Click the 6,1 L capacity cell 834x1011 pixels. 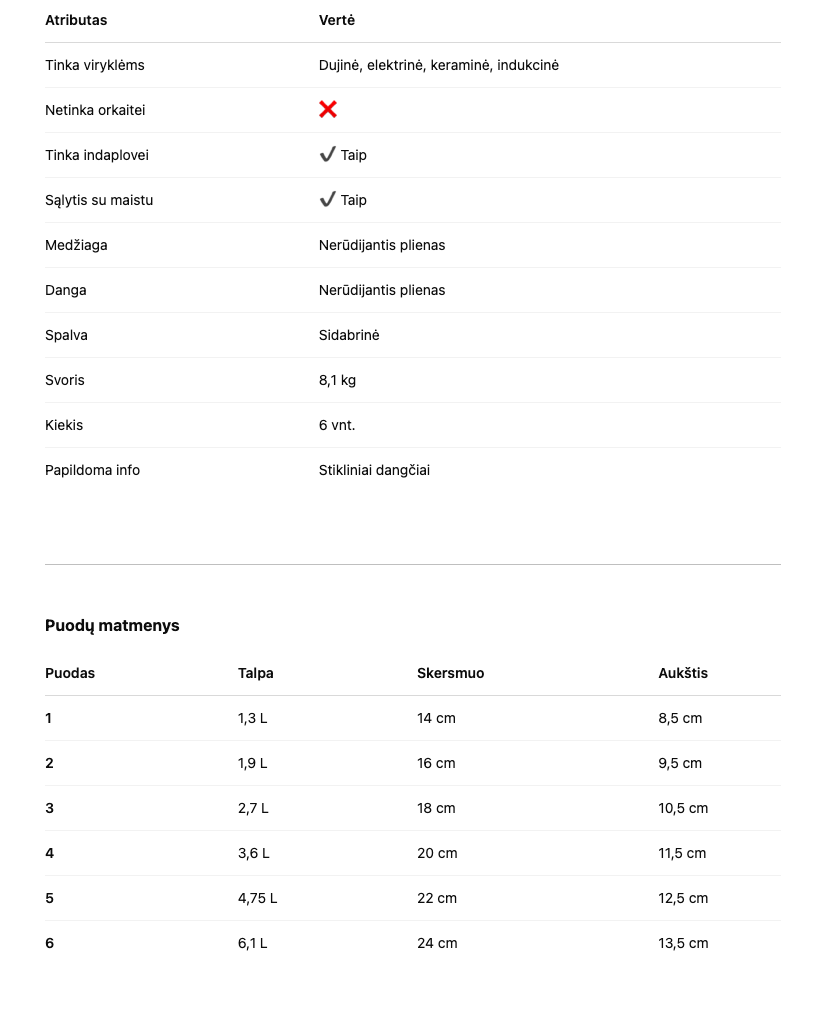(x=252, y=943)
